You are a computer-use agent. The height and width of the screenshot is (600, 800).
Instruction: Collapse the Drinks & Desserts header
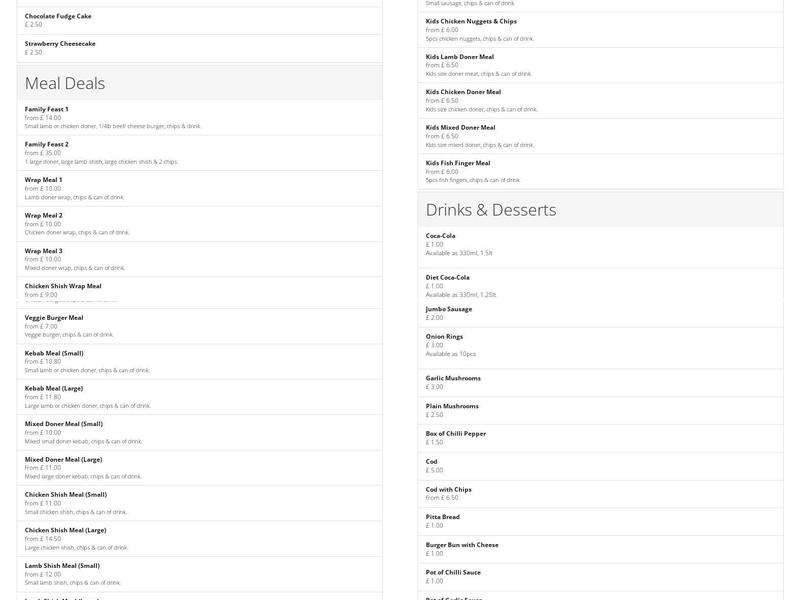[x=600, y=210]
